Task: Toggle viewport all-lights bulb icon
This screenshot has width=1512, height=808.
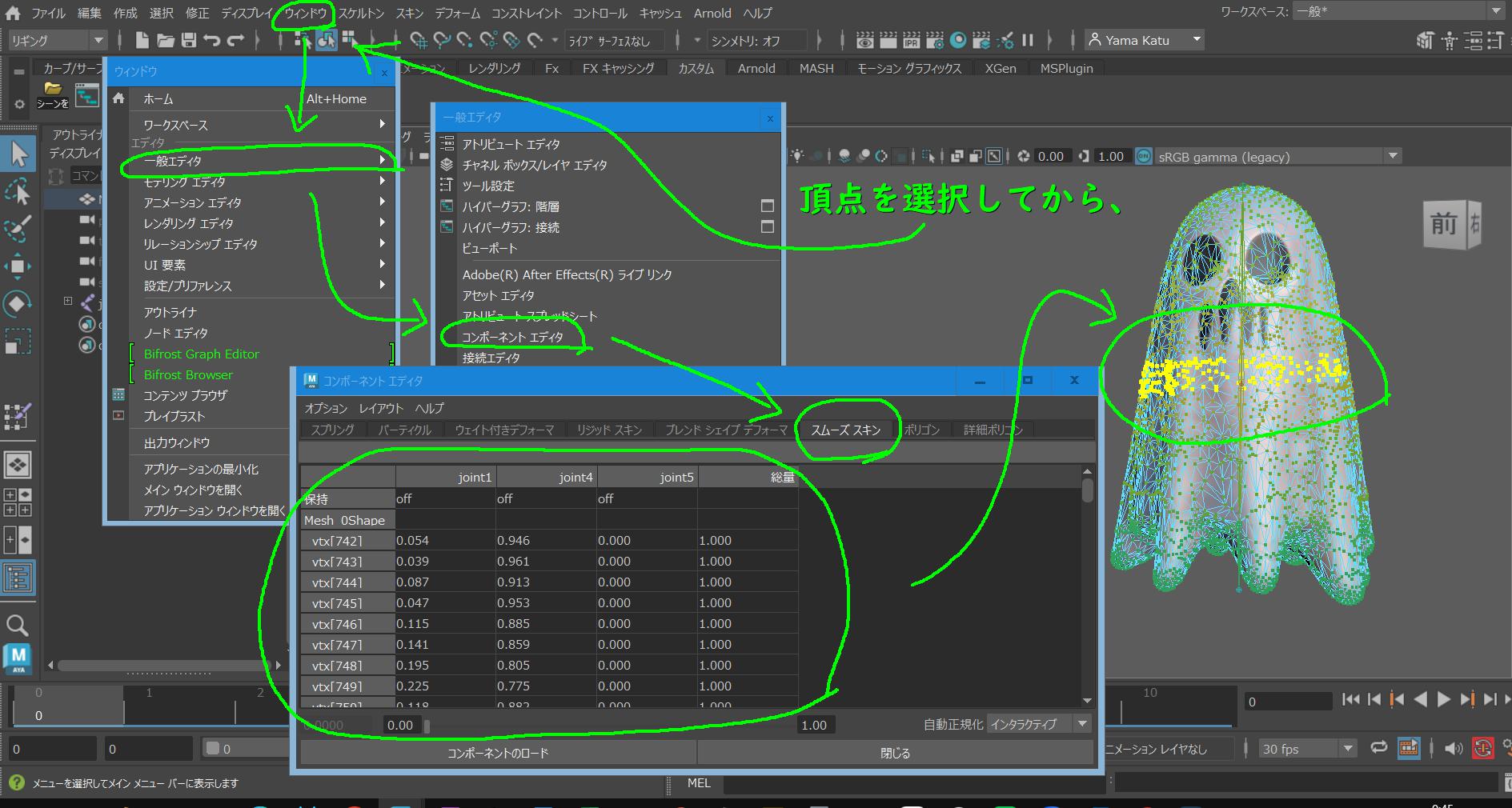Action: [x=796, y=156]
